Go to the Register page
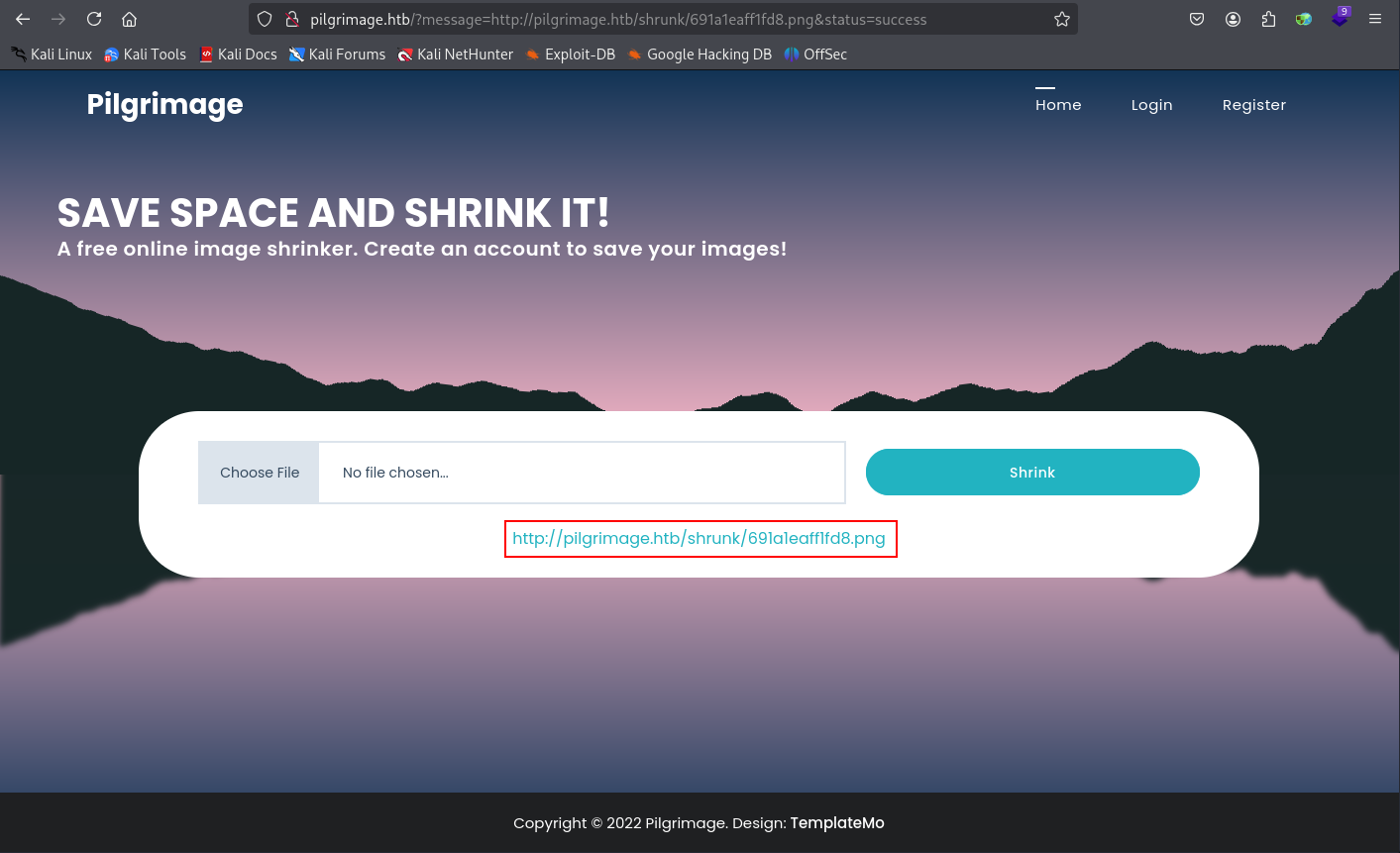Viewport: 1400px width, 853px height. coord(1253,105)
